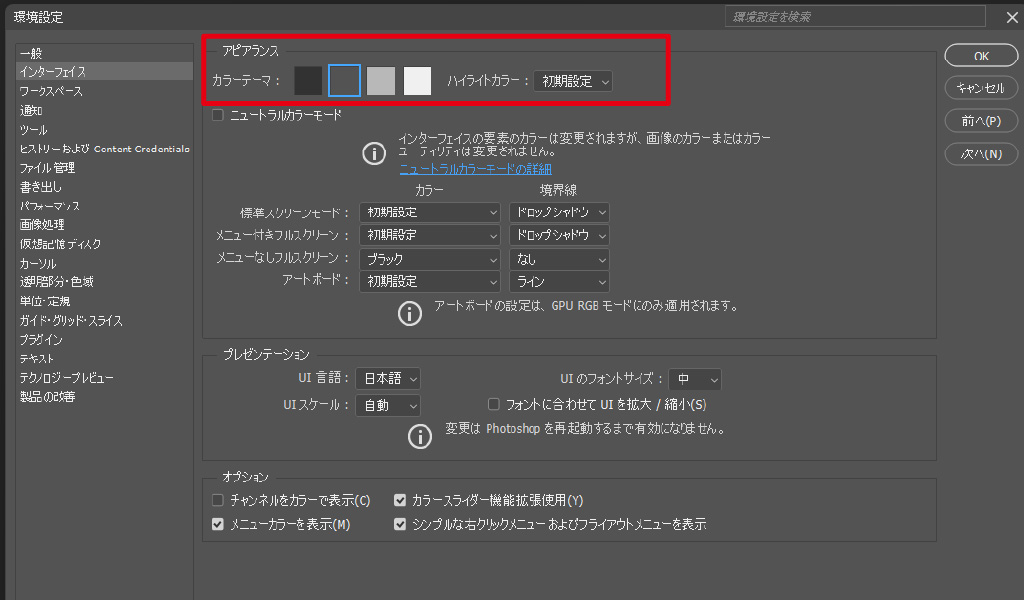Viewport: 1024px width, 600px height.
Task: Enable ニュートラルカラーモード checkbox
Action: pos(218,115)
